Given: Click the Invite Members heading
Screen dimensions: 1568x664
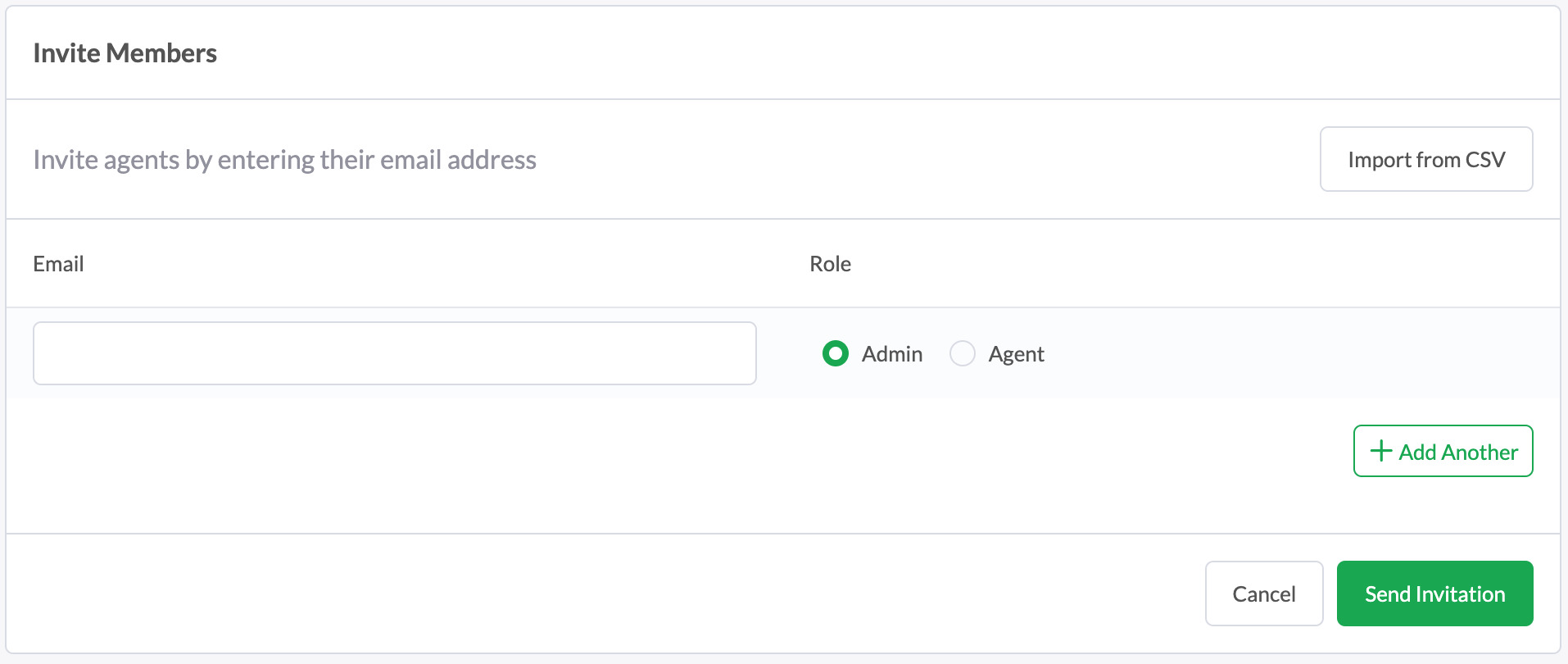Looking at the screenshot, I should point(125,53).
